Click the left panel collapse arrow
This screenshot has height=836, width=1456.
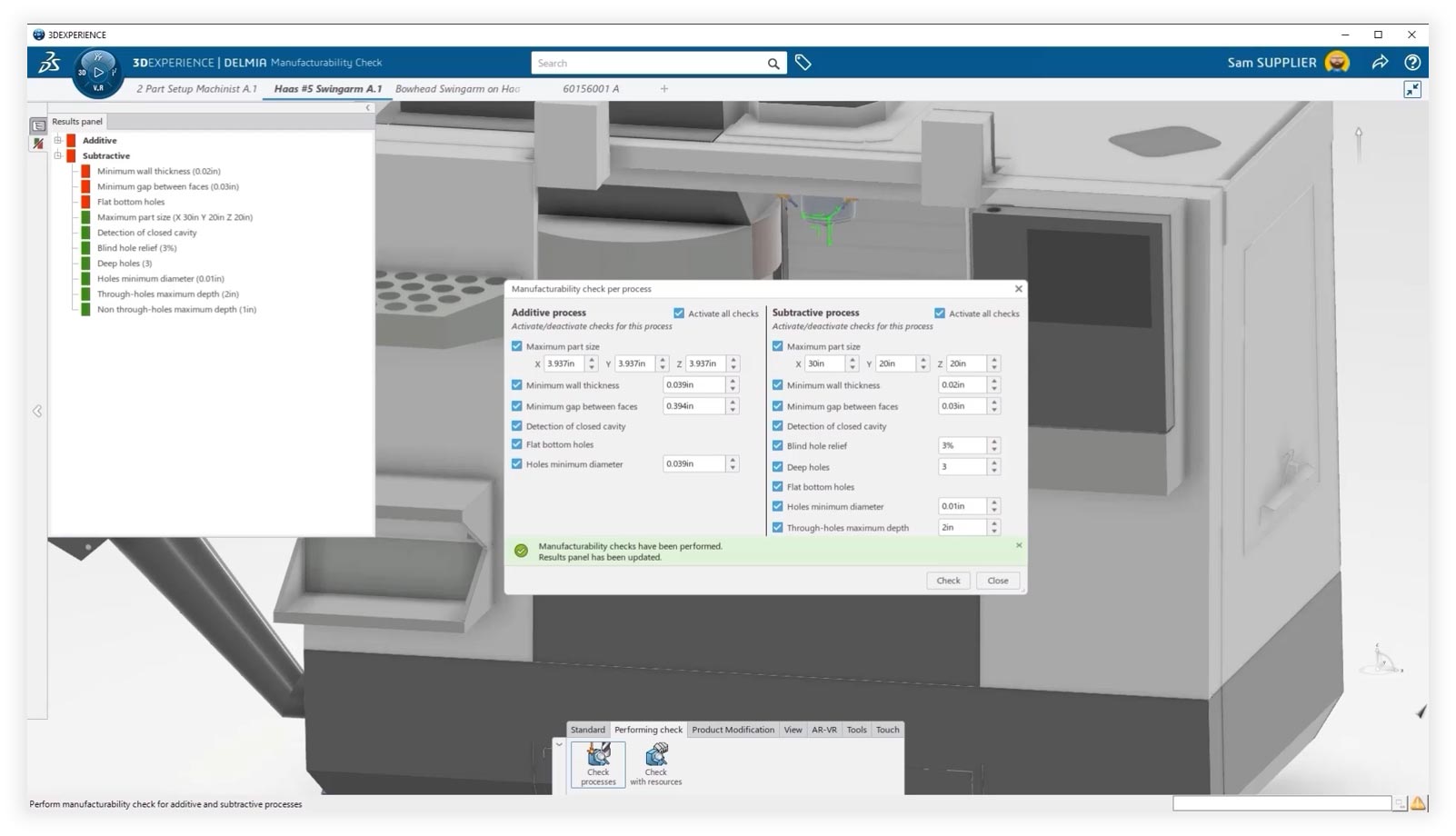pos(37,411)
